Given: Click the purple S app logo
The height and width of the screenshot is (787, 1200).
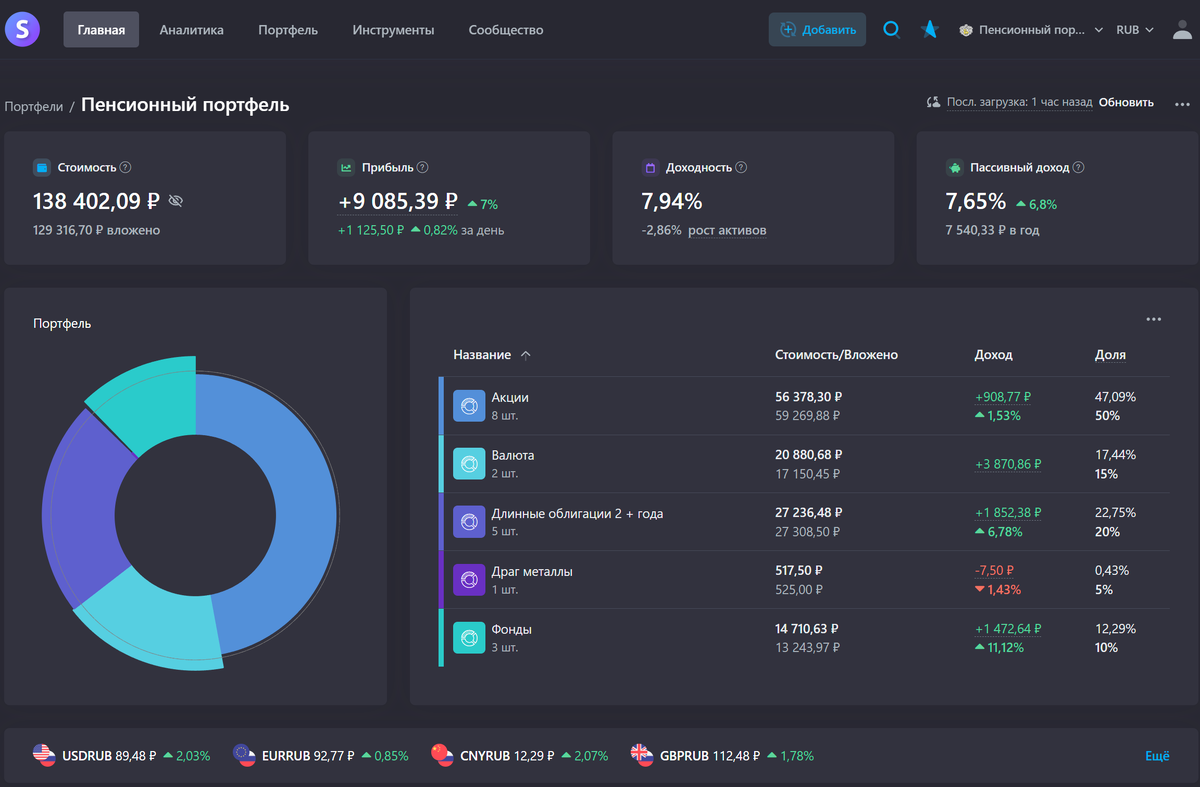Looking at the screenshot, I should (x=22, y=29).
